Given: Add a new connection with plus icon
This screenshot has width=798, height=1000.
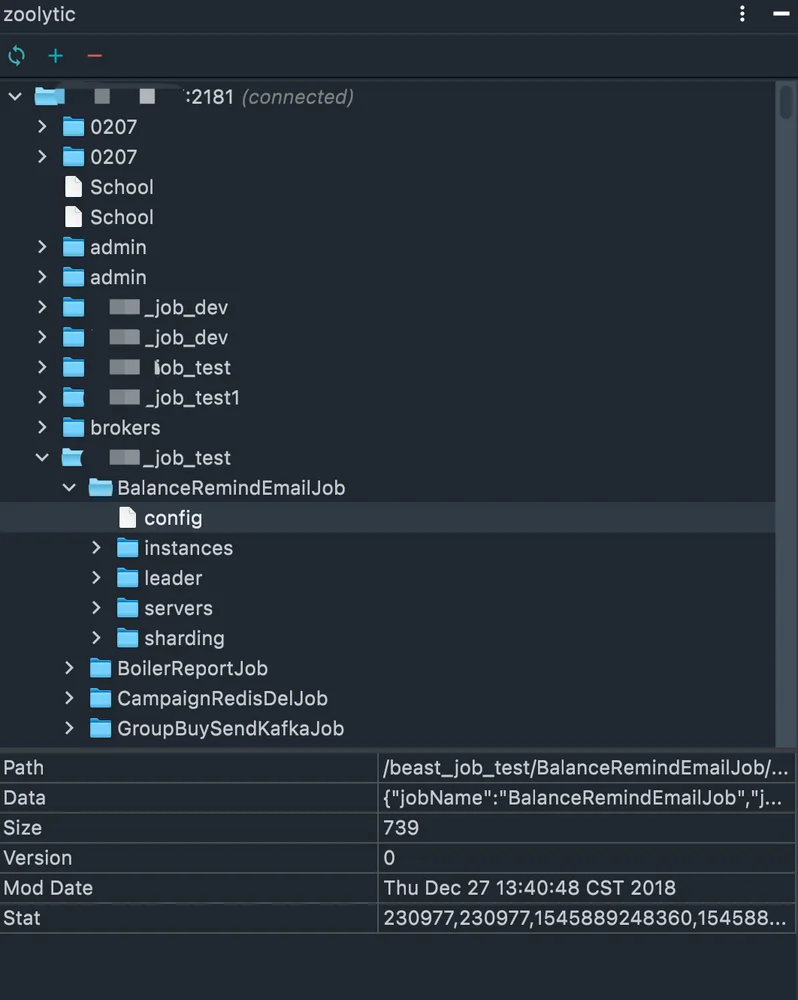Looking at the screenshot, I should (x=55, y=56).
